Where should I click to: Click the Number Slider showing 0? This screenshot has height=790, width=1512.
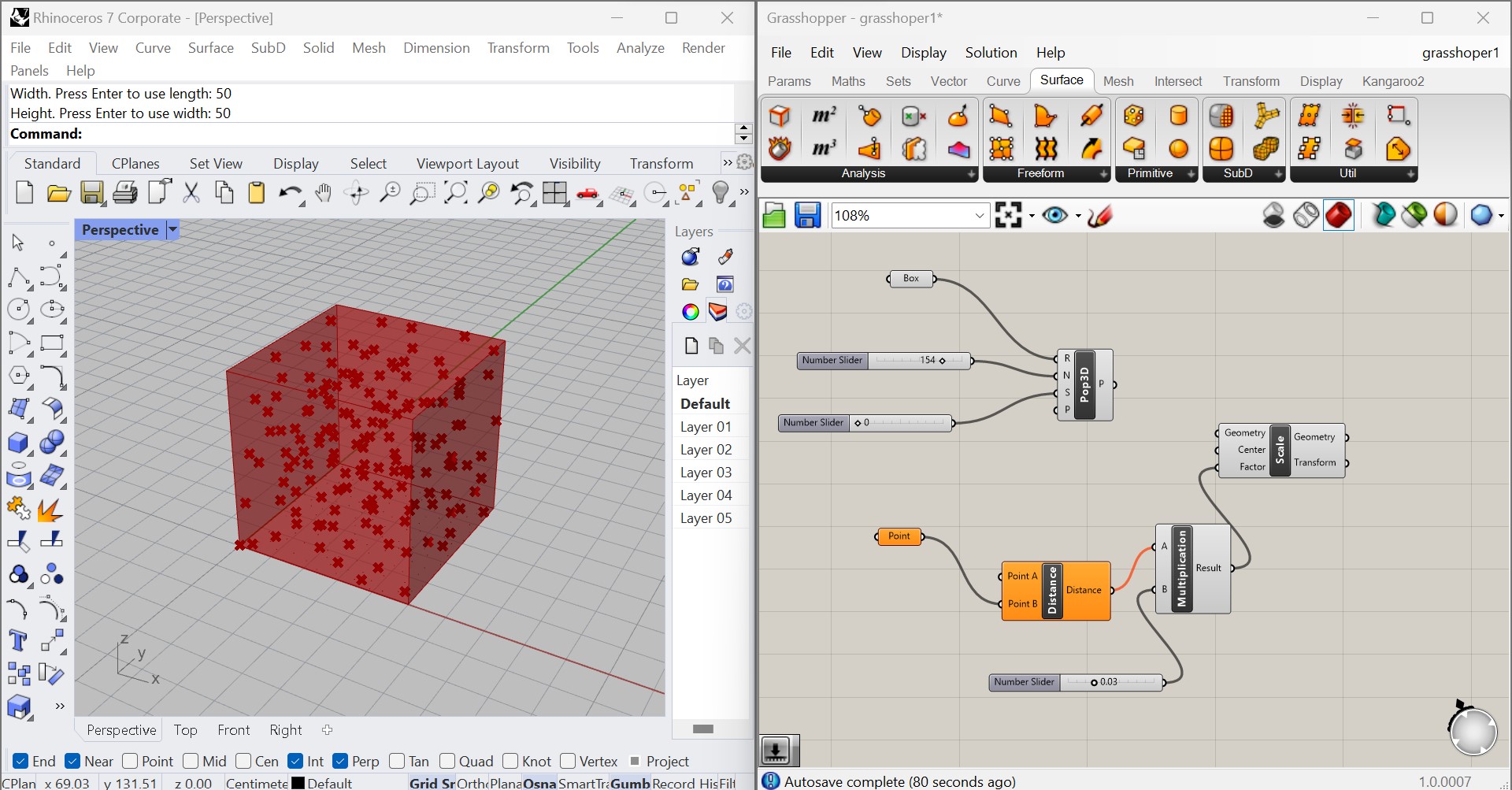pos(865,423)
